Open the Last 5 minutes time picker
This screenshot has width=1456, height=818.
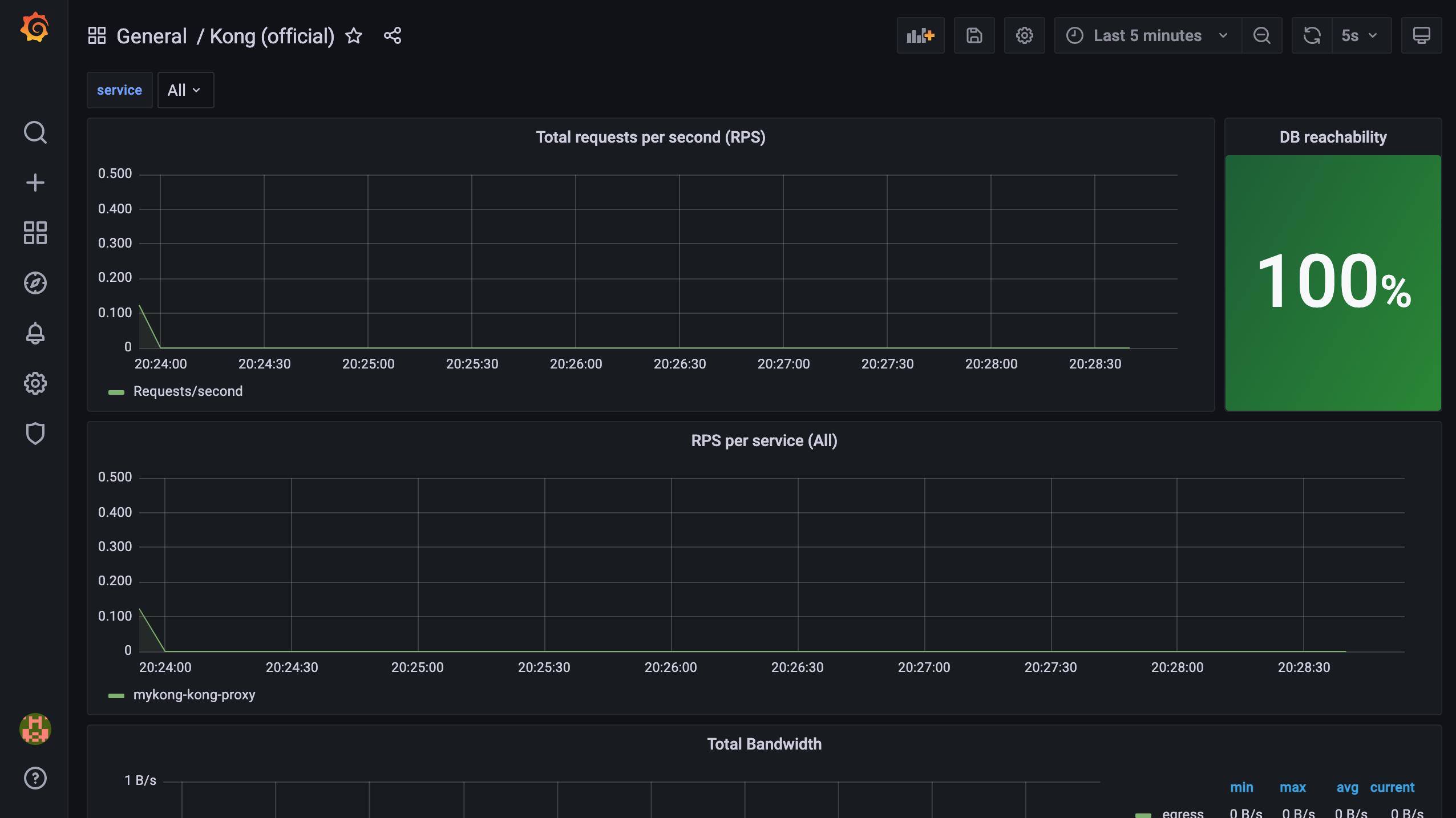1147,35
